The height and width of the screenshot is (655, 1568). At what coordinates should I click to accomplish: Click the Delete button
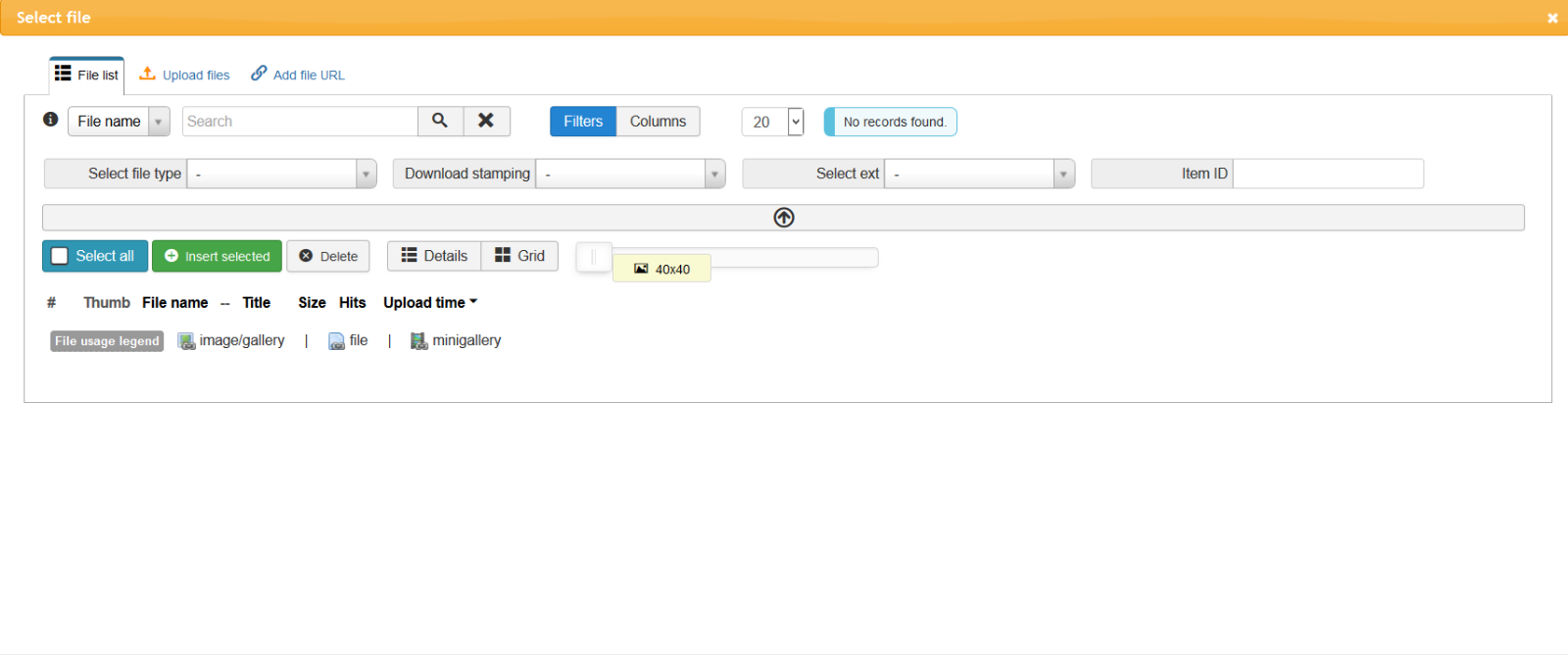coord(328,256)
